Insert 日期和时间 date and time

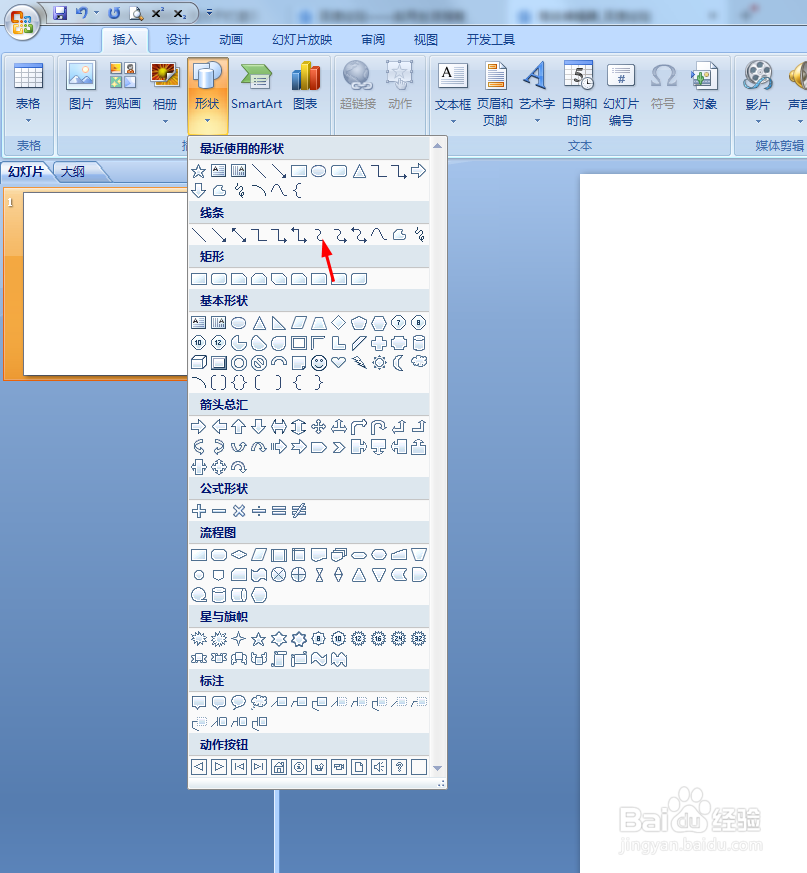(x=579, y=94)
